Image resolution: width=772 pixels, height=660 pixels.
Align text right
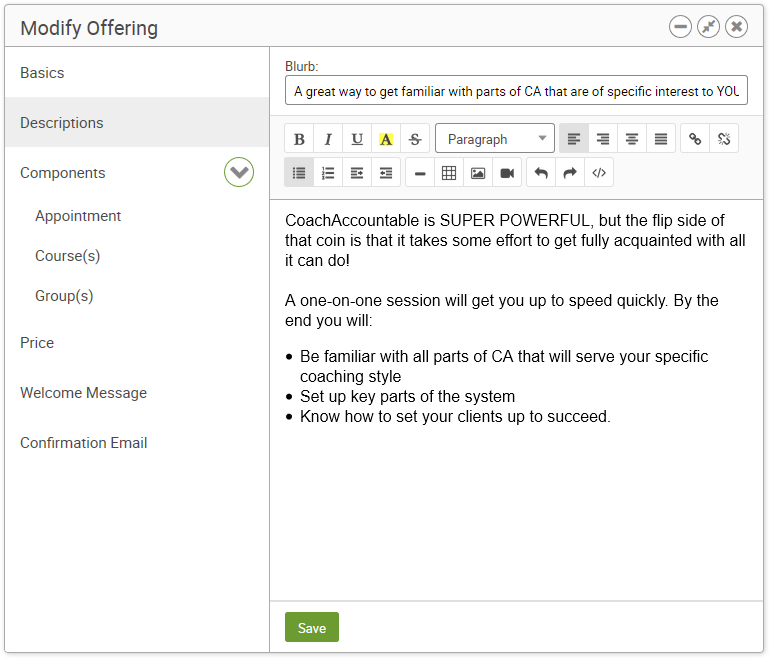coord(603,139)
